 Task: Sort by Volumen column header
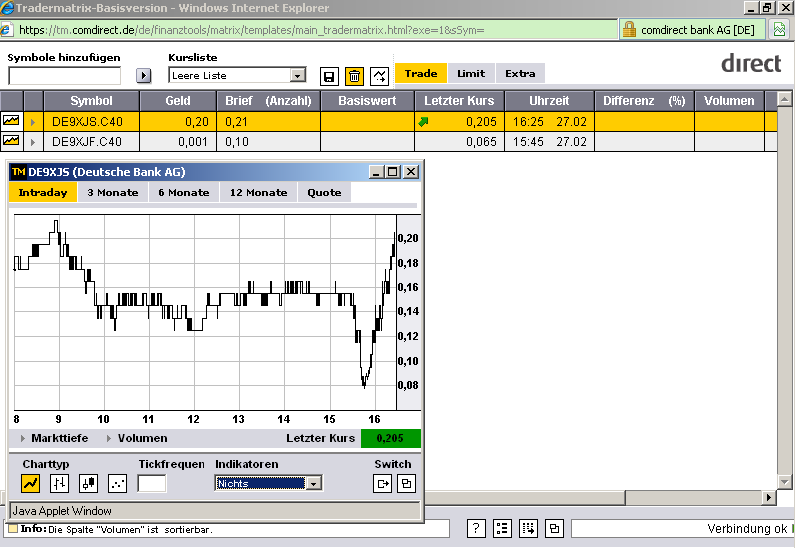[729, 100]
